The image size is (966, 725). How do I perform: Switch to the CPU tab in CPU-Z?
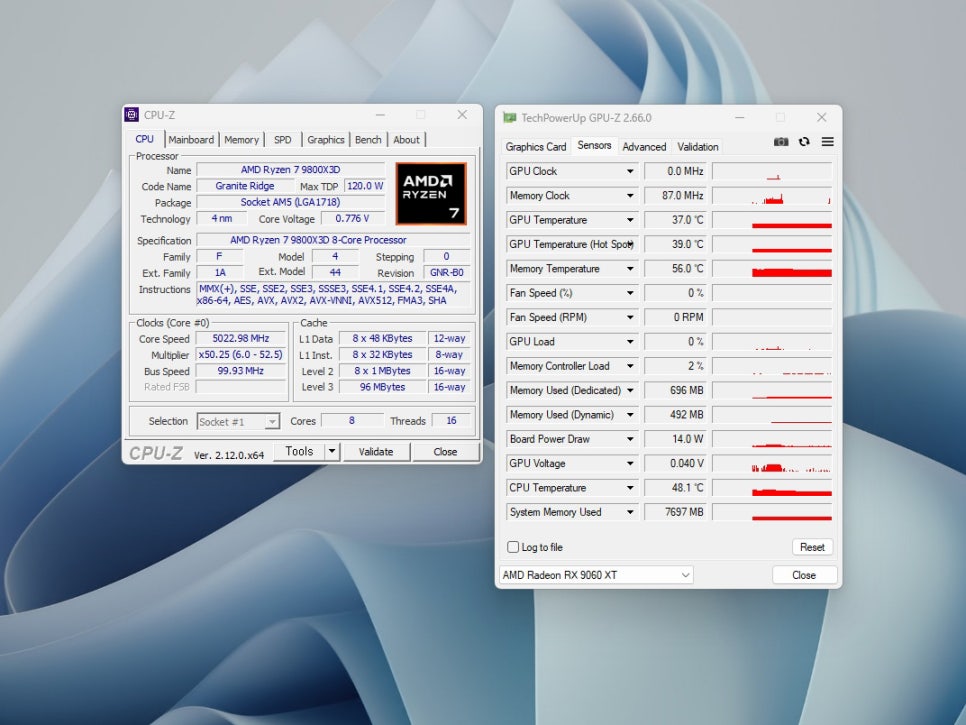[x=145, y=139]
